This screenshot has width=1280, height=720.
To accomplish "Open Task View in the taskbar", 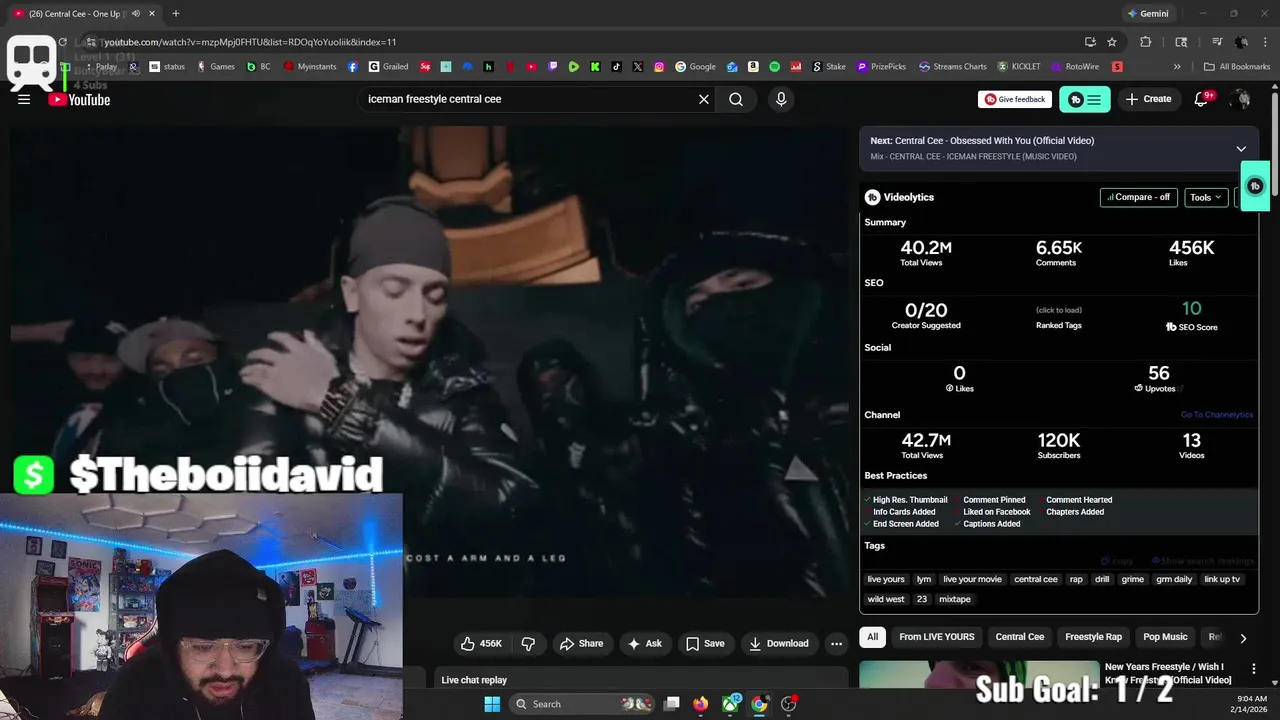I will pos(672,704).
